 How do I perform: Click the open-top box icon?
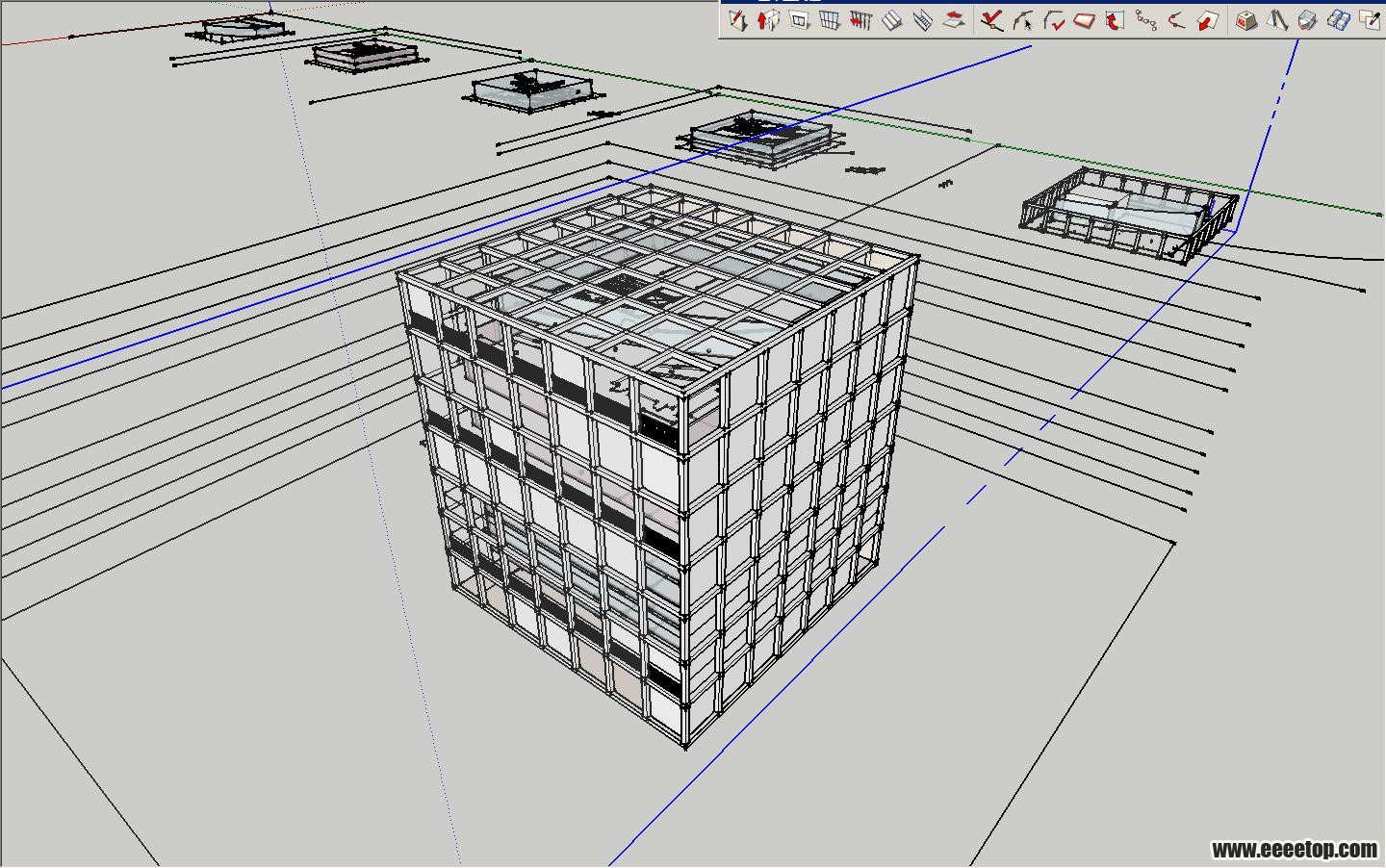(x=1308, y=20)
